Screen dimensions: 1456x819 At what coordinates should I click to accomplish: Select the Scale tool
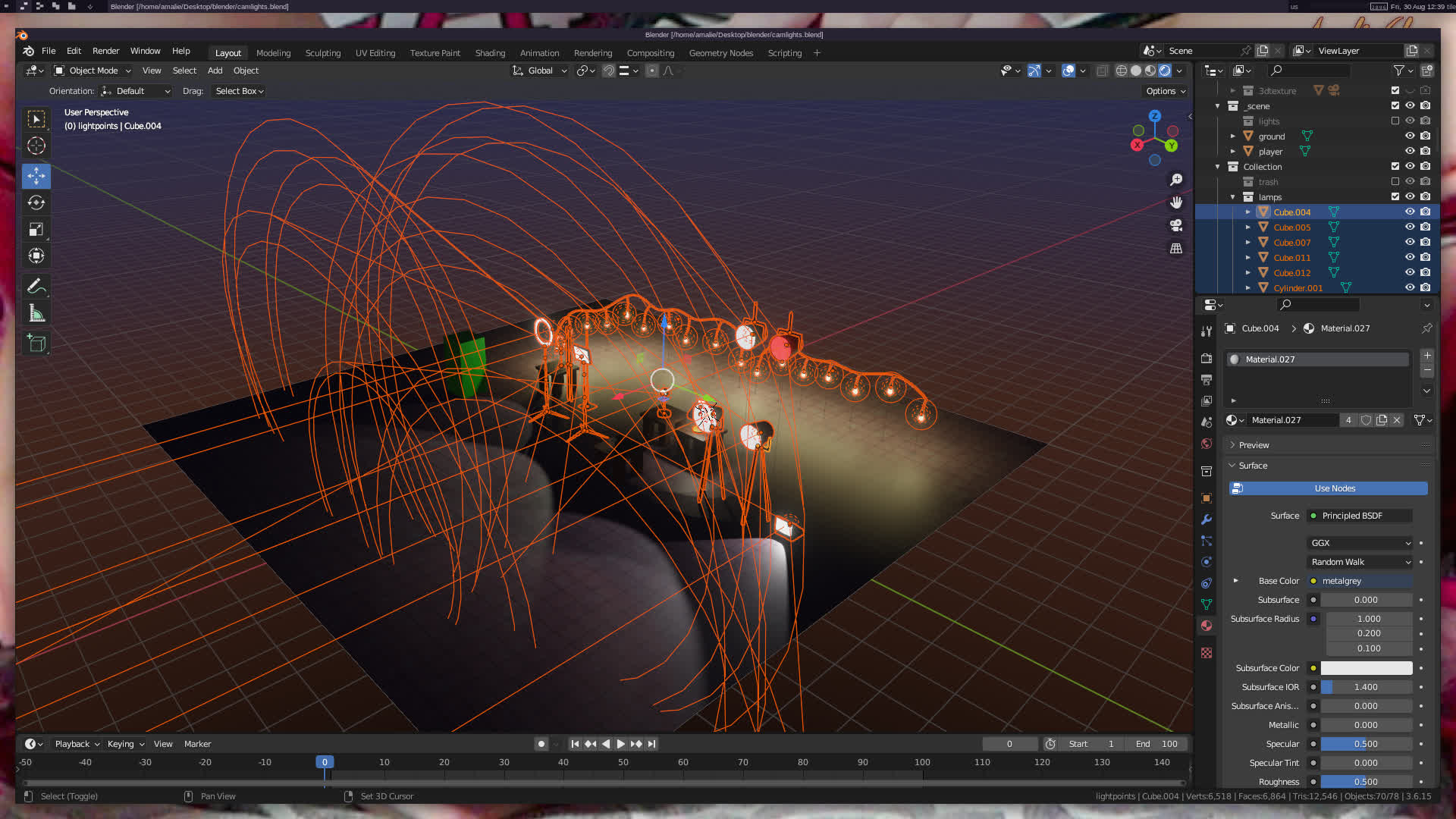(36, 229)
